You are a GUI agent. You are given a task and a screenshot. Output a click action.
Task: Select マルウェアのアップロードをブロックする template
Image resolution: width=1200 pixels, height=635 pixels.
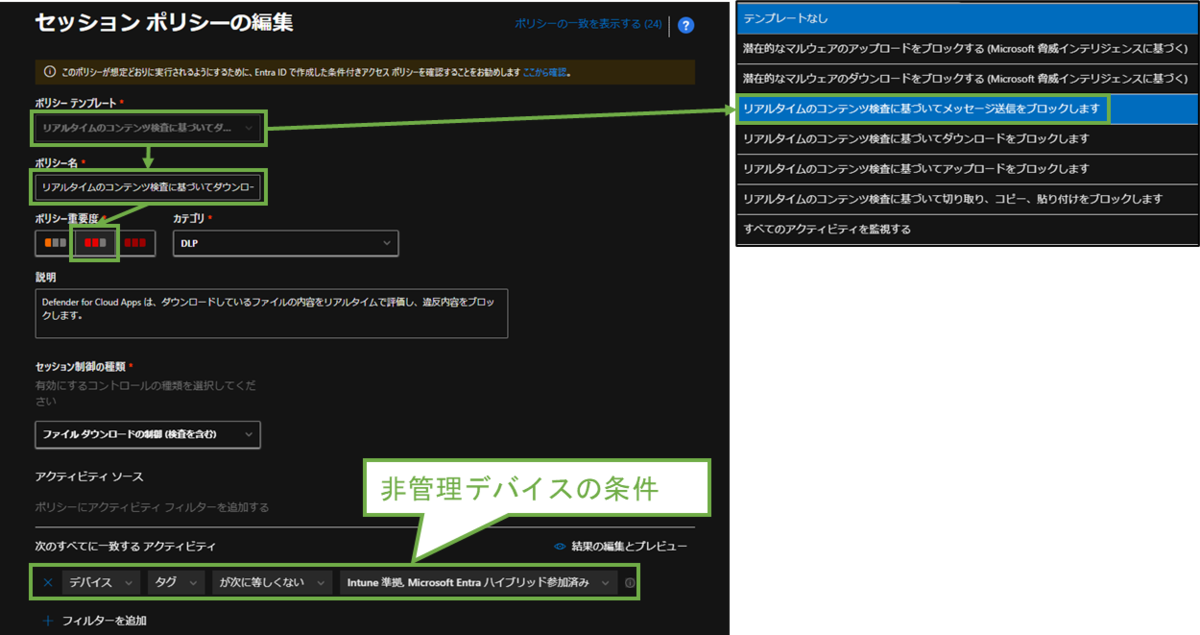point(967,48)
